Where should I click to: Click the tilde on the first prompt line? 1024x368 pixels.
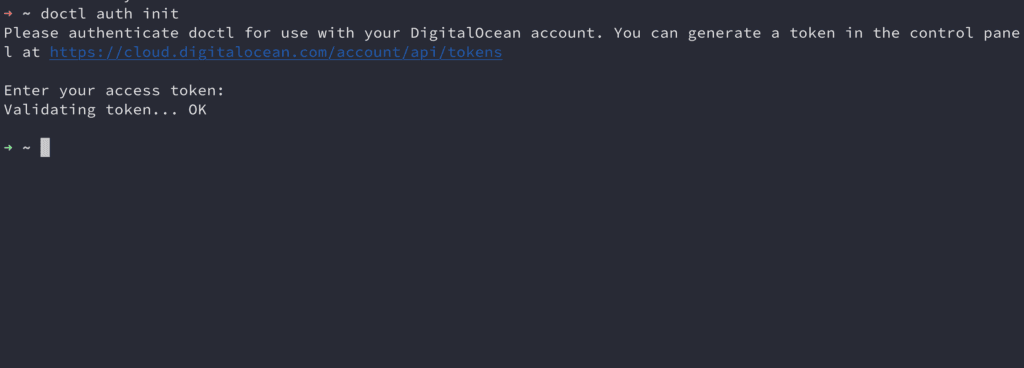[x=27, y=14]
